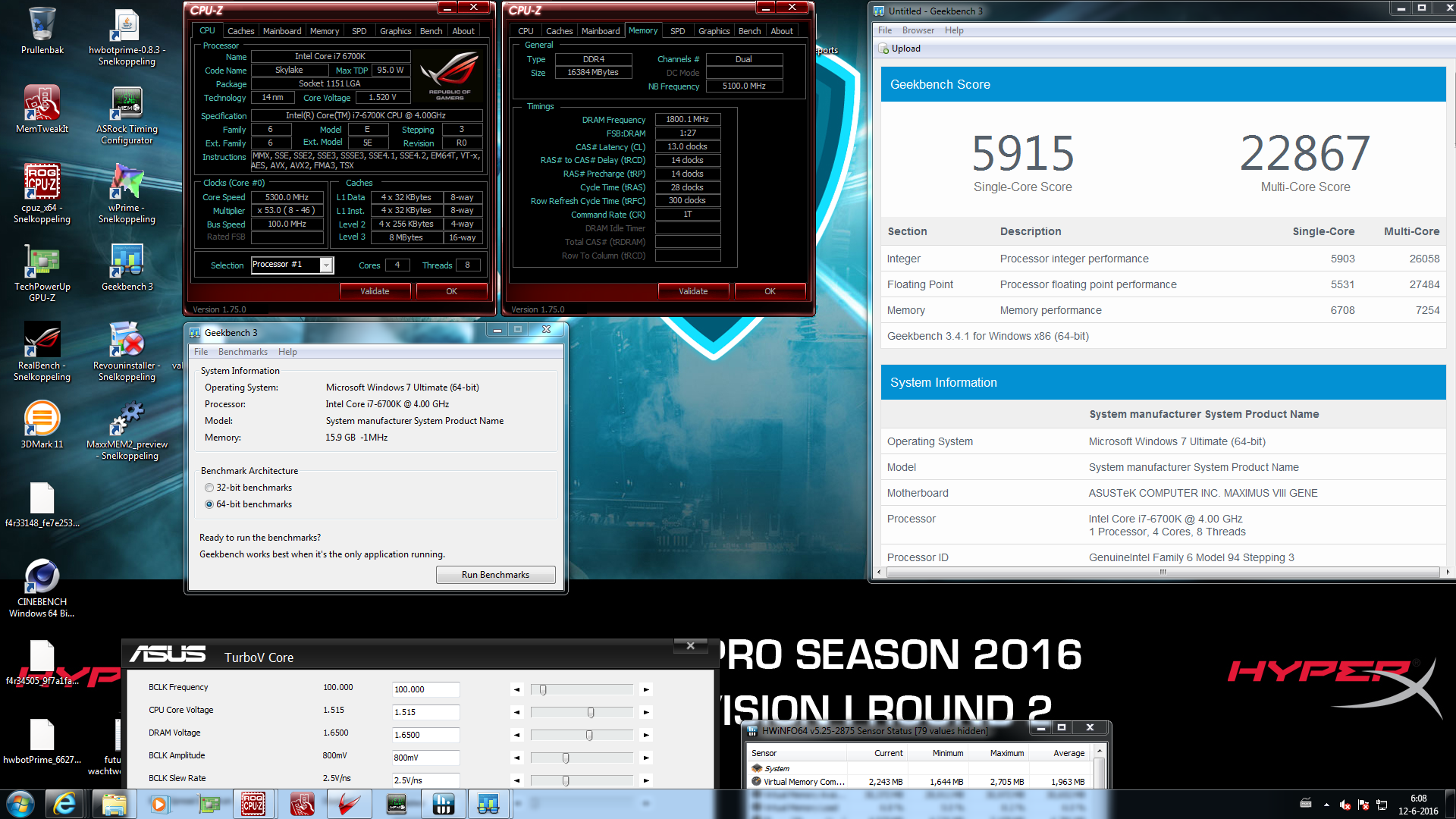Open the cpuz_x64 desktop shortcut
The height and width of the screenshot is (819, 1456).
pyautogui.click(x=42, y=194)
